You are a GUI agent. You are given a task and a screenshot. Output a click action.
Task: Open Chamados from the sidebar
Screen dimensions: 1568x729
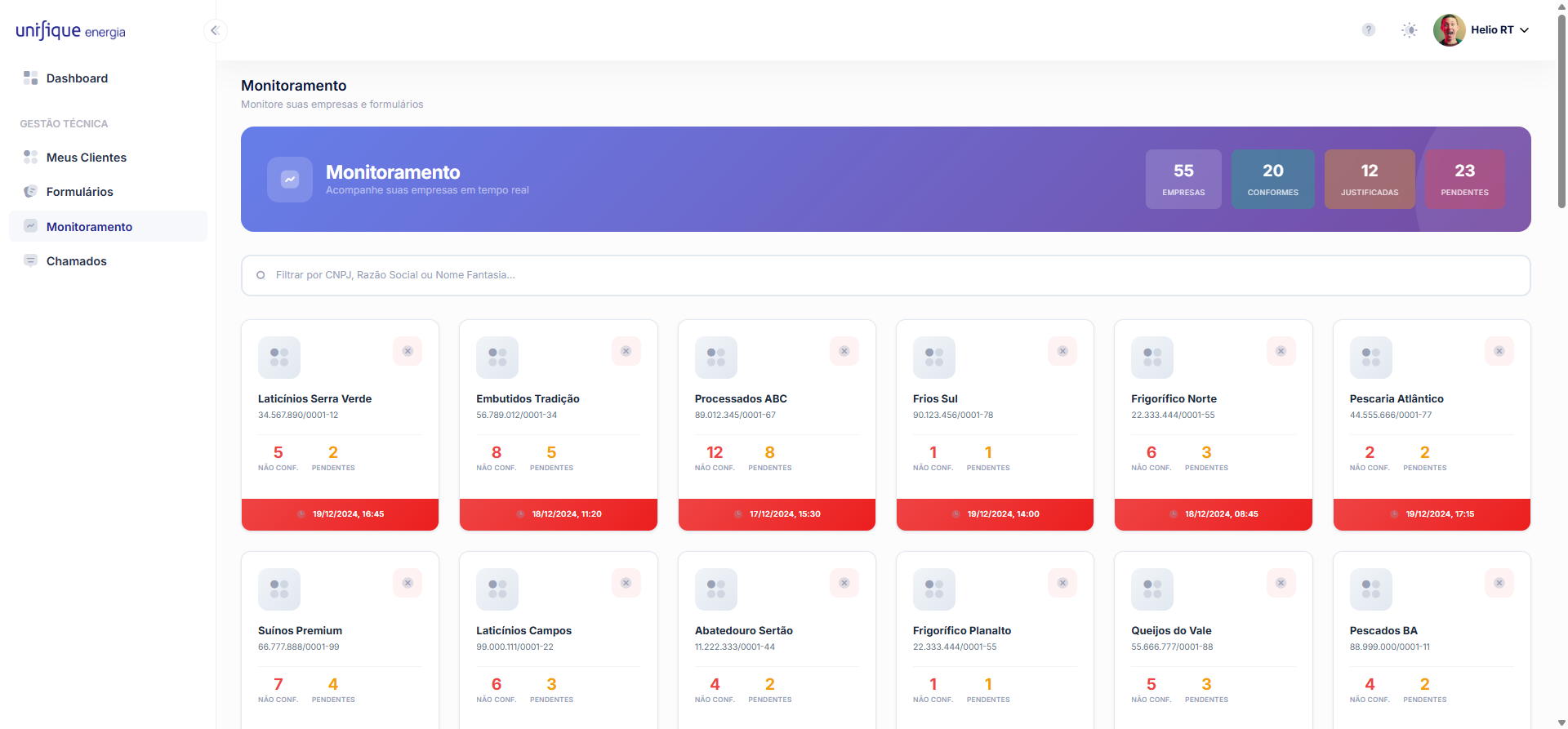pyautogui.click(x=76, y=261)
